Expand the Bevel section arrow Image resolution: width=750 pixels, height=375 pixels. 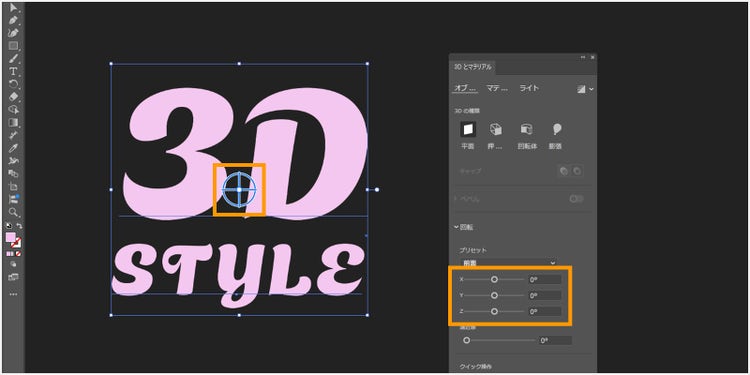(456, 199)
